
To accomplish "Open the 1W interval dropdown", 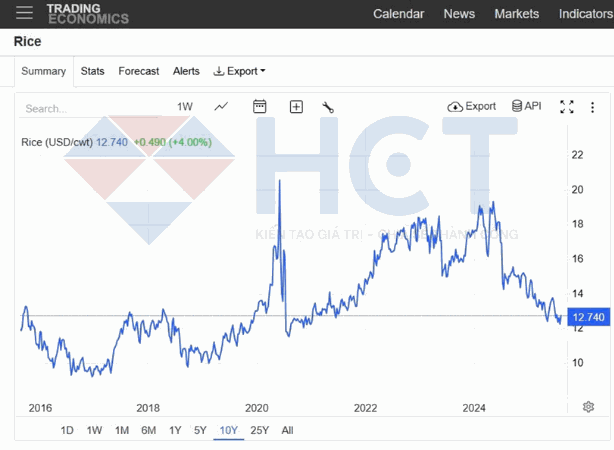I will [x=185, y=107].
